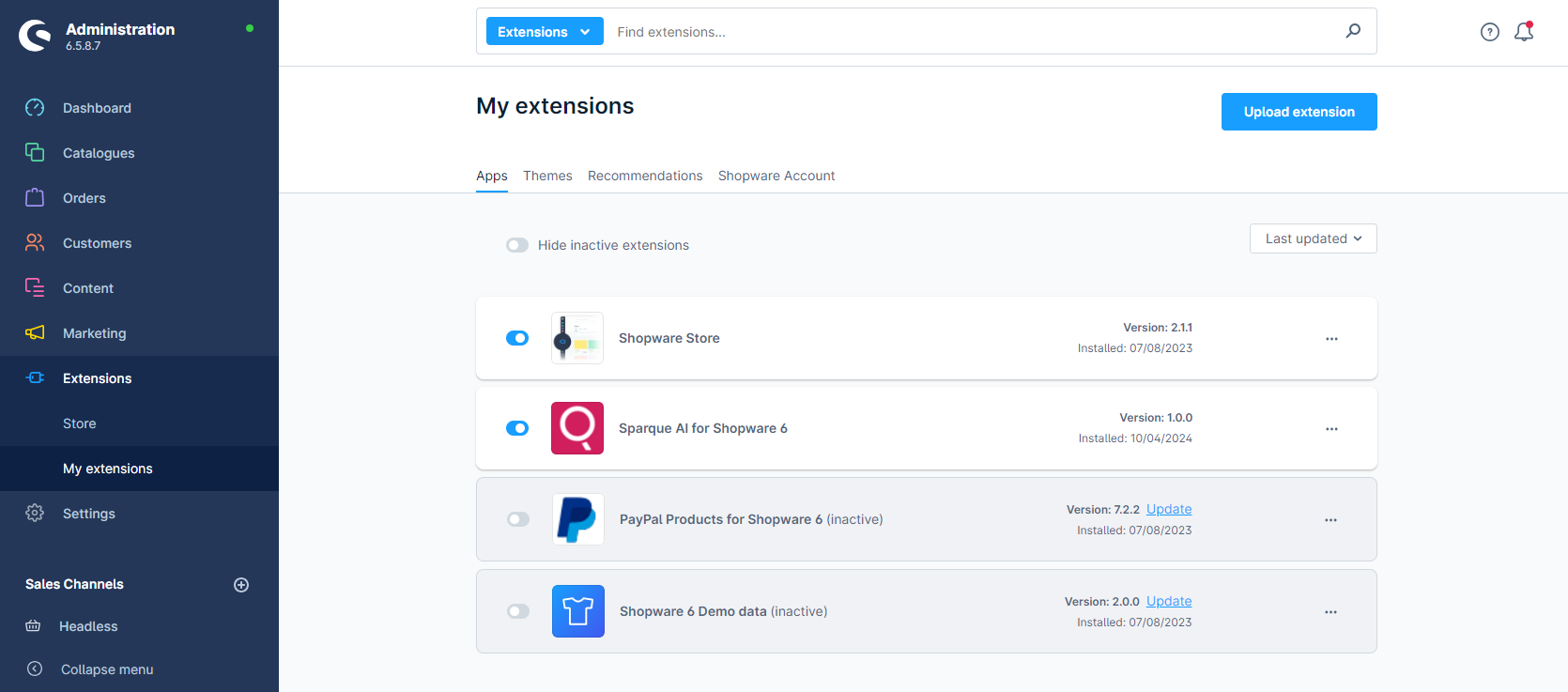
Task: Click the PayPal Products for Shopware 6 name
Action: point(721,519)
